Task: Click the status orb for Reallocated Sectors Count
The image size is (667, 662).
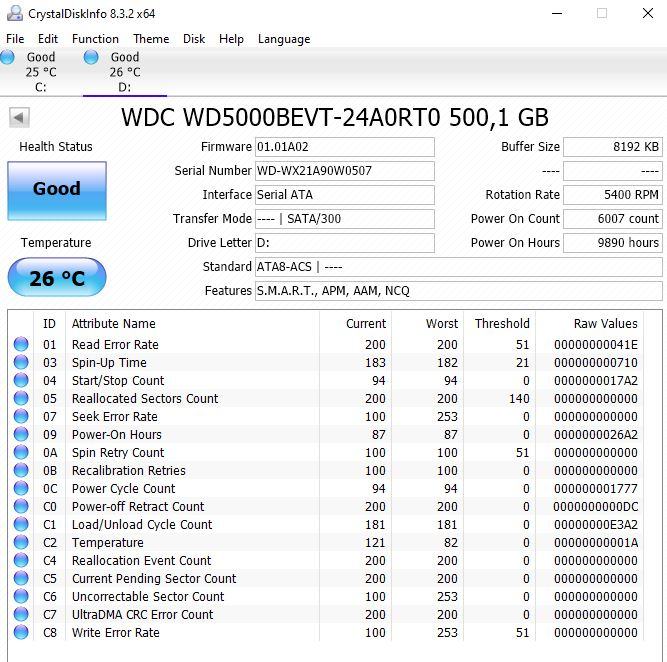Action: tap(21, 399)
